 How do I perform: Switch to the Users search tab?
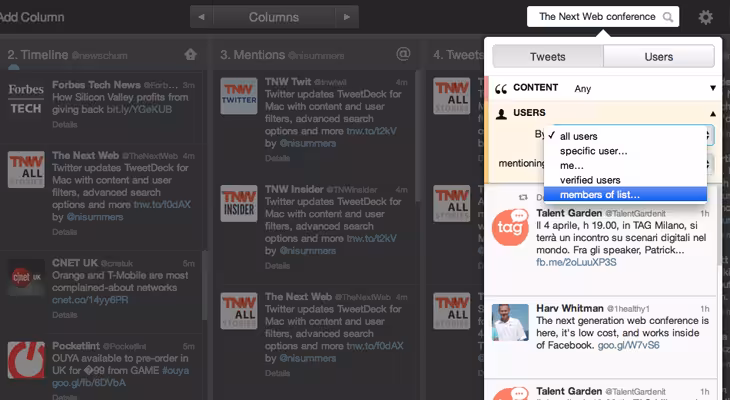pos(659,57)
